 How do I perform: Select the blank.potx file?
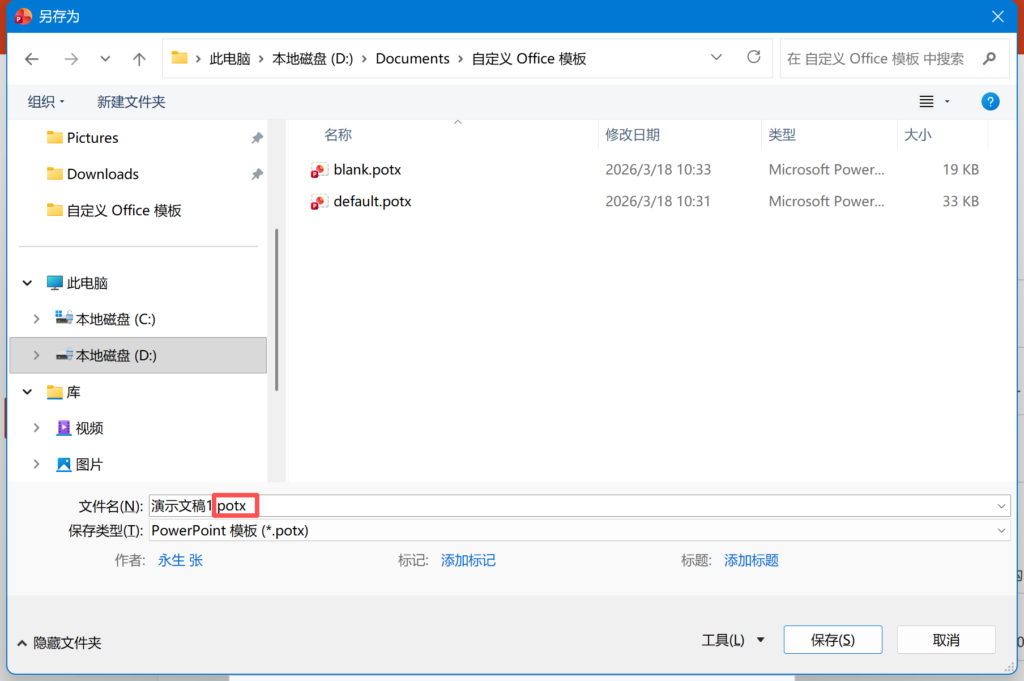[367, 170]
